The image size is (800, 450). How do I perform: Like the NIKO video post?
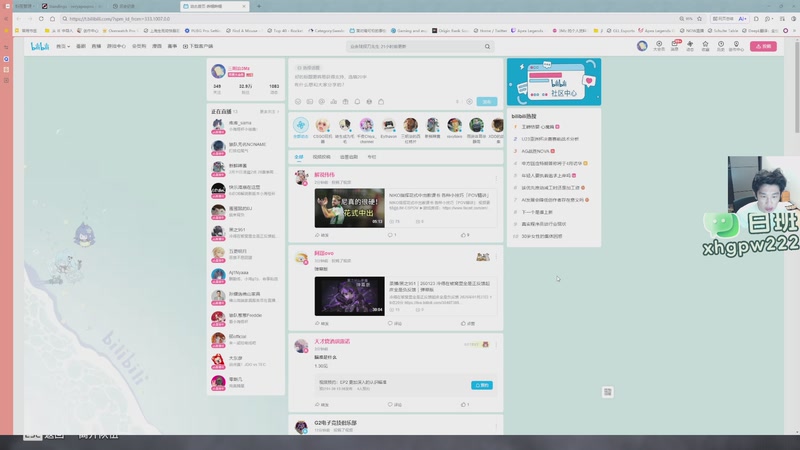465,235
